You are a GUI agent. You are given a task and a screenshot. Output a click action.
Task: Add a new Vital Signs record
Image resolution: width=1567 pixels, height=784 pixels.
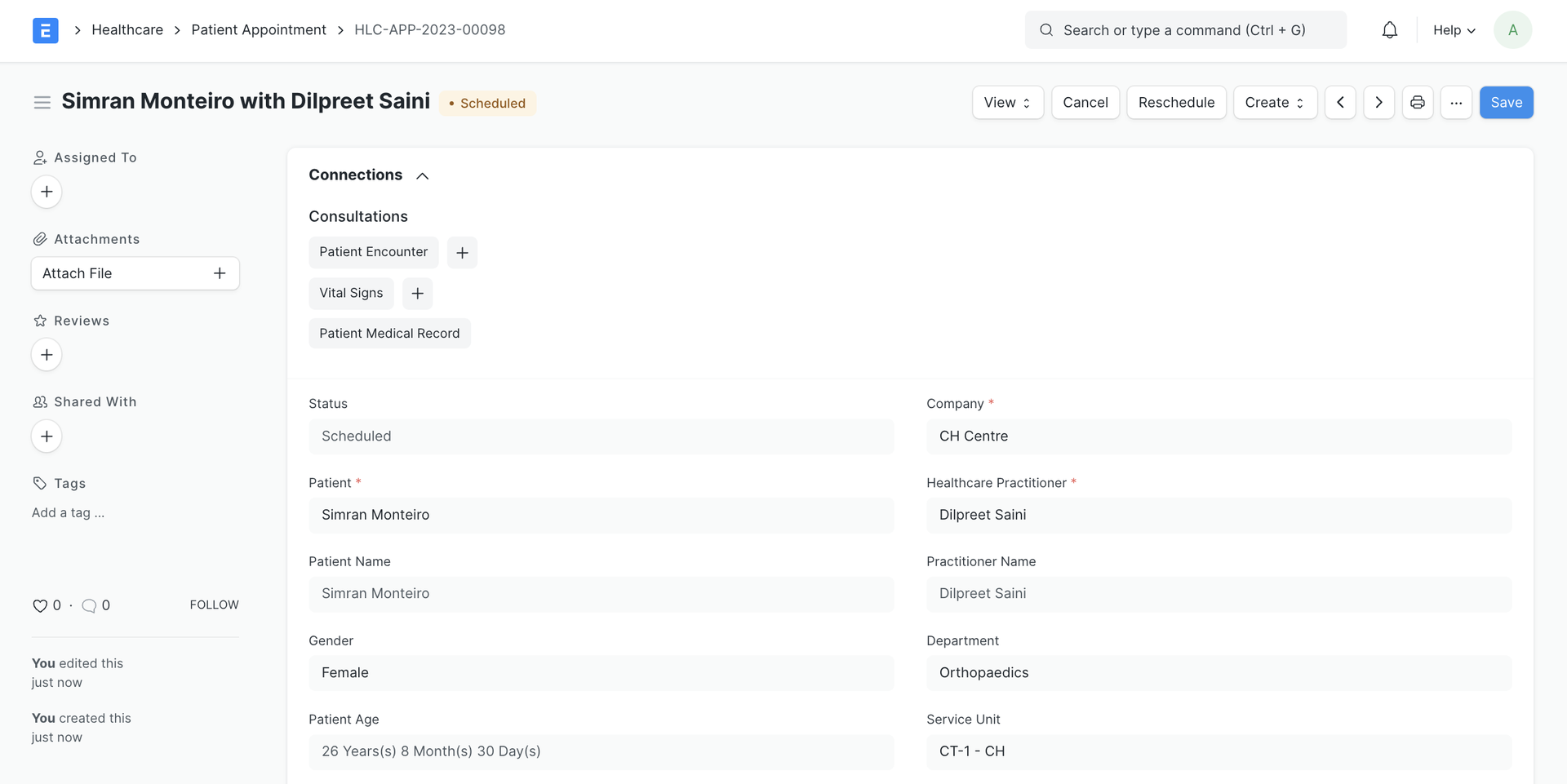click(417, 294)
